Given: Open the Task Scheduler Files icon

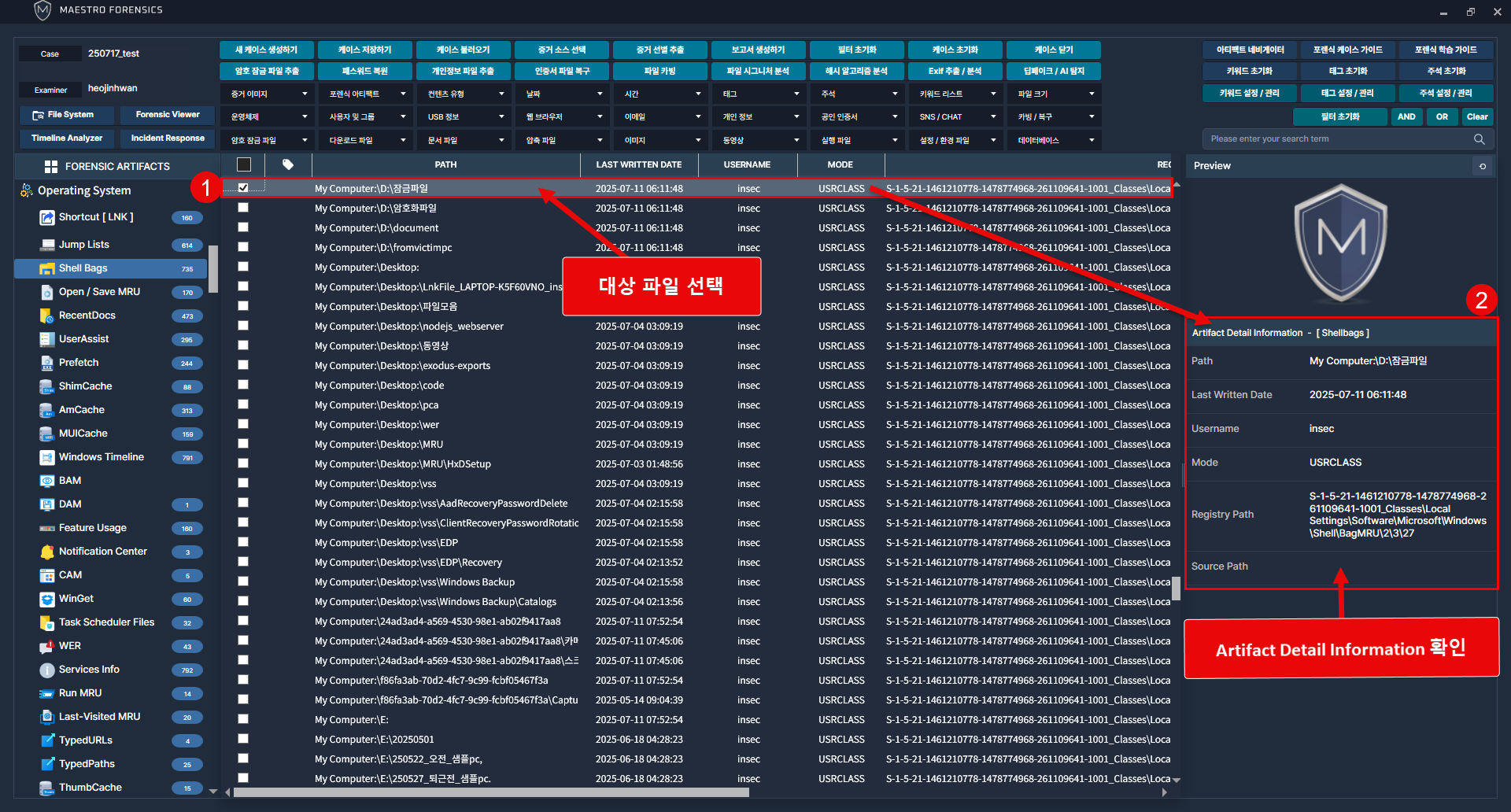Looking at the screenshot, I should point(47,622).
